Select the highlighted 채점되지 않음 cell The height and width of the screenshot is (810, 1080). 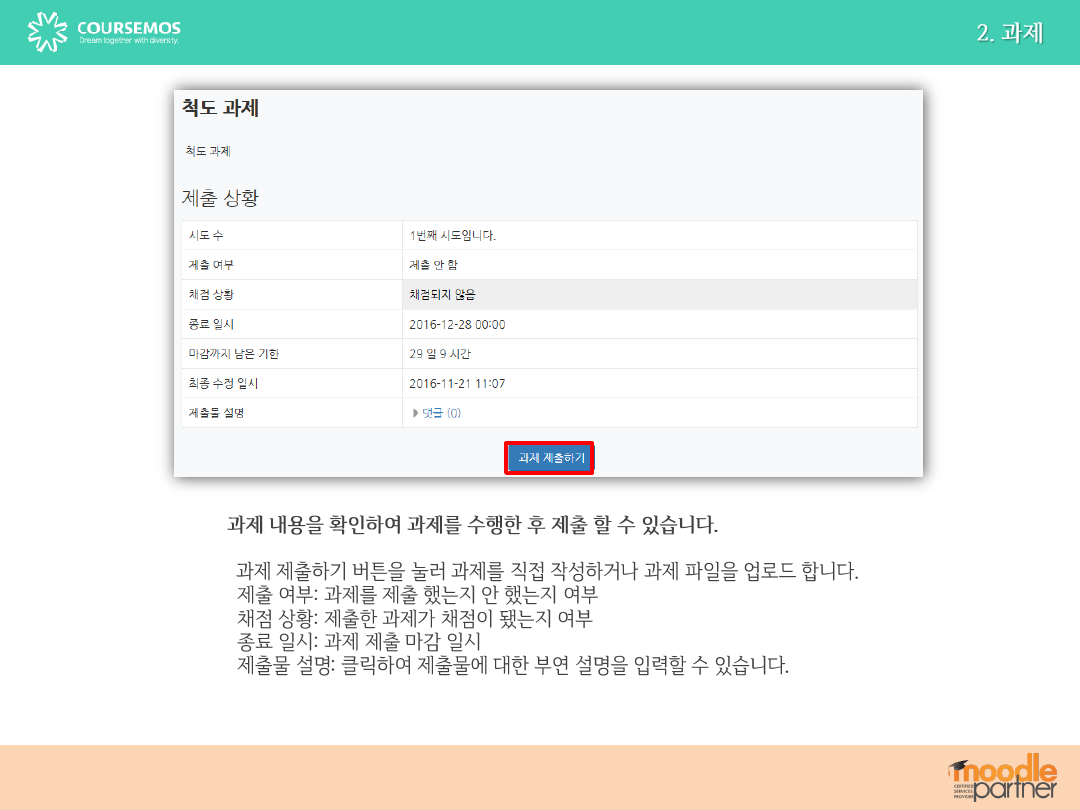point(442,295)
